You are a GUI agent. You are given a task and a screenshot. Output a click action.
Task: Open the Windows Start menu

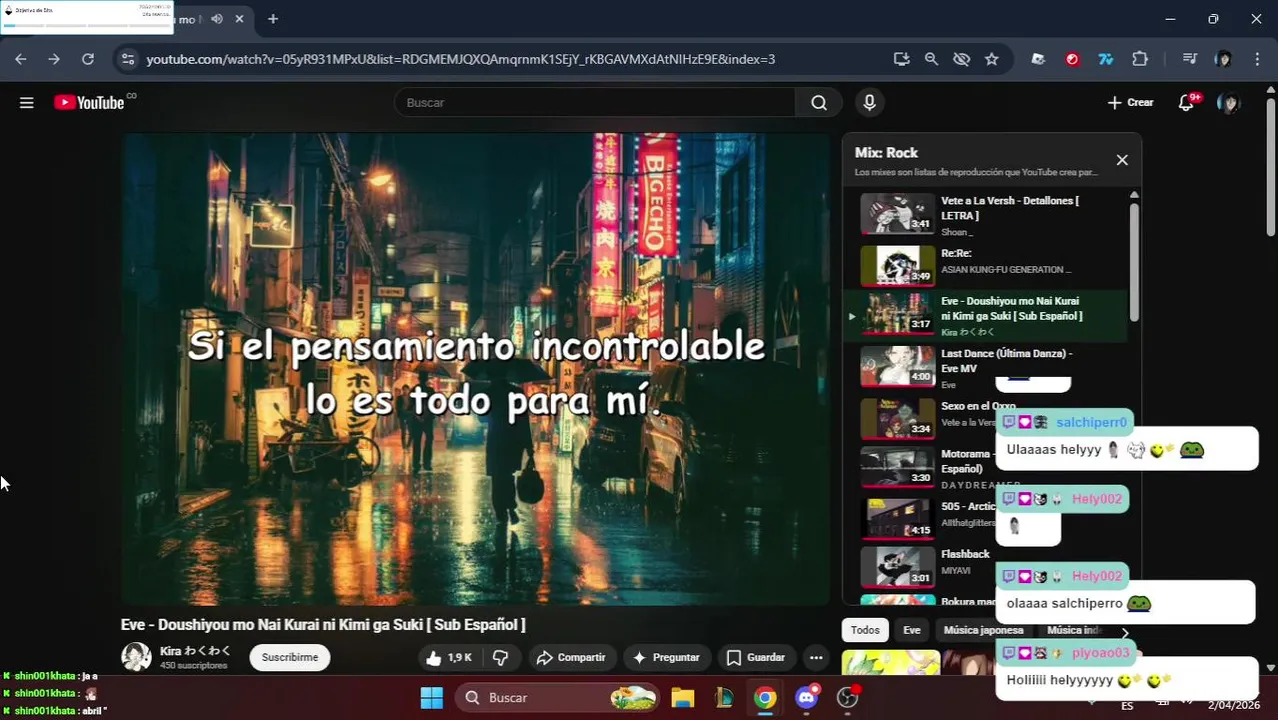(x=432, y=697)
